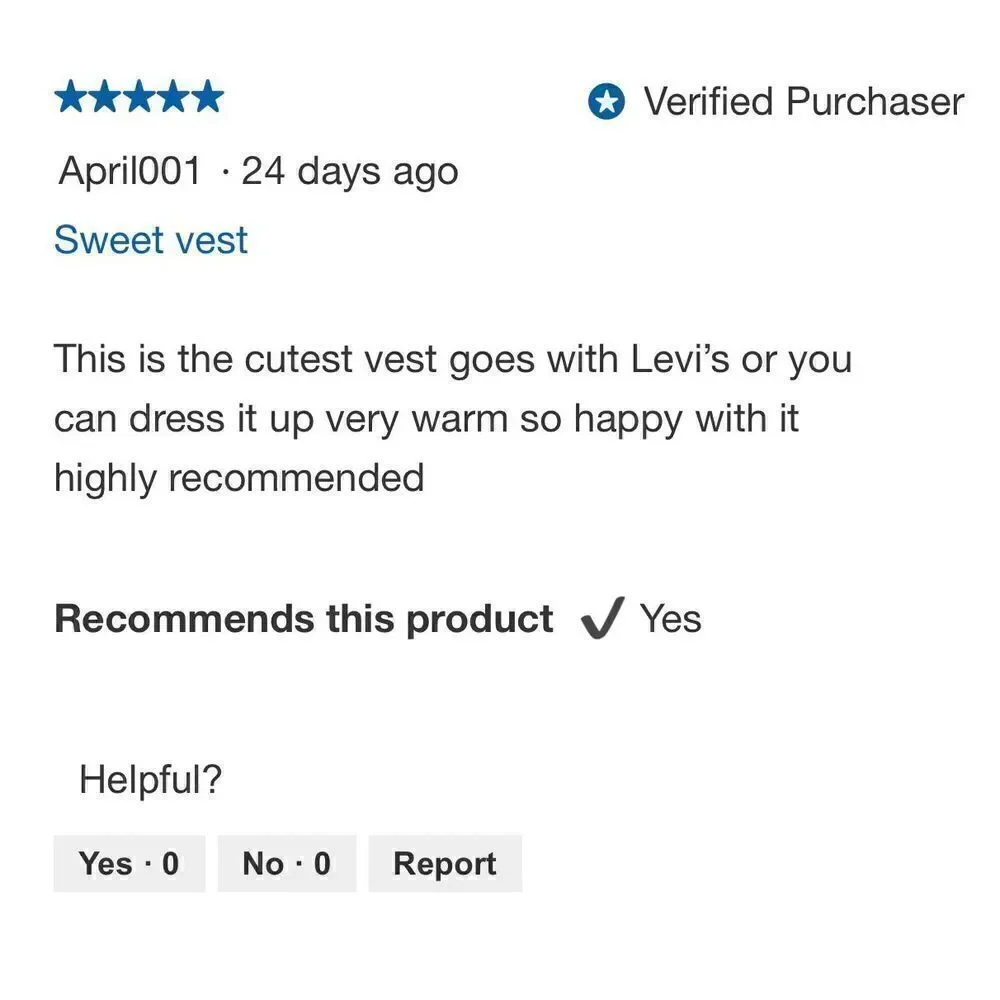Click the Helpful? prompt label

coord(151,779)
